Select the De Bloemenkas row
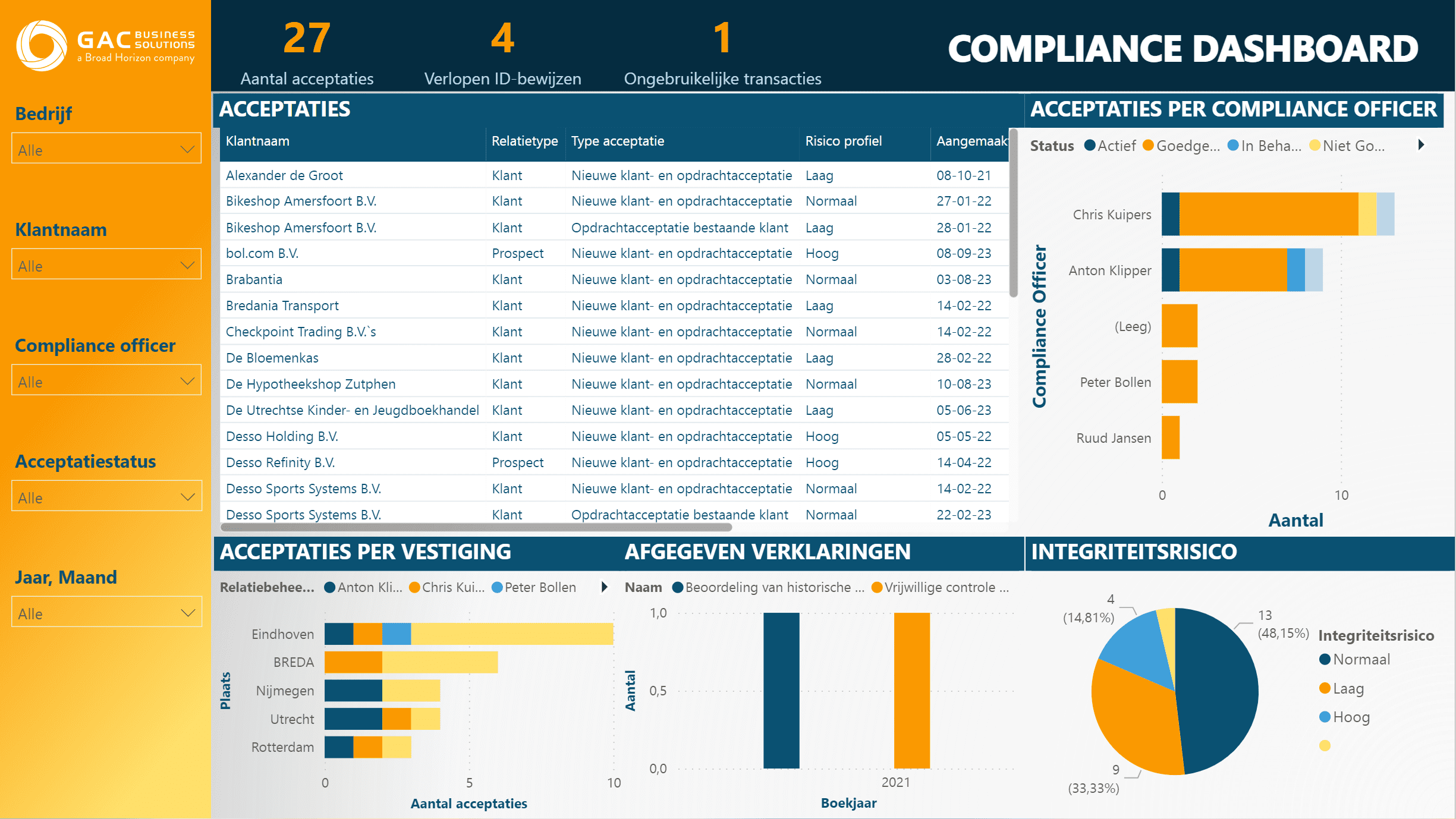 click(x=614, y=358)
